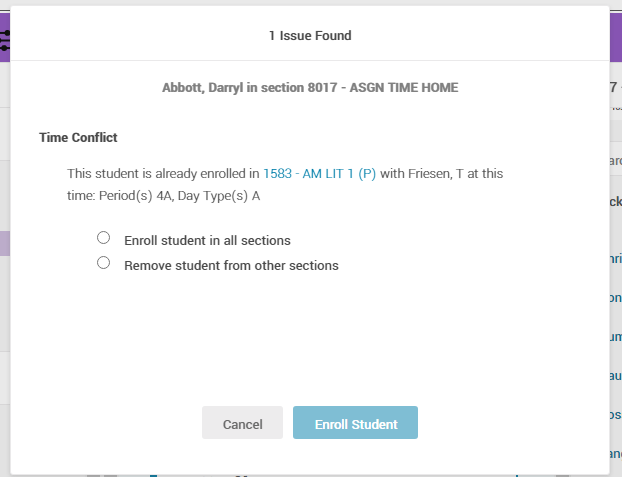Choose removing the student from other sections
The height and width of the screenshot is (477, 622).
103,263
